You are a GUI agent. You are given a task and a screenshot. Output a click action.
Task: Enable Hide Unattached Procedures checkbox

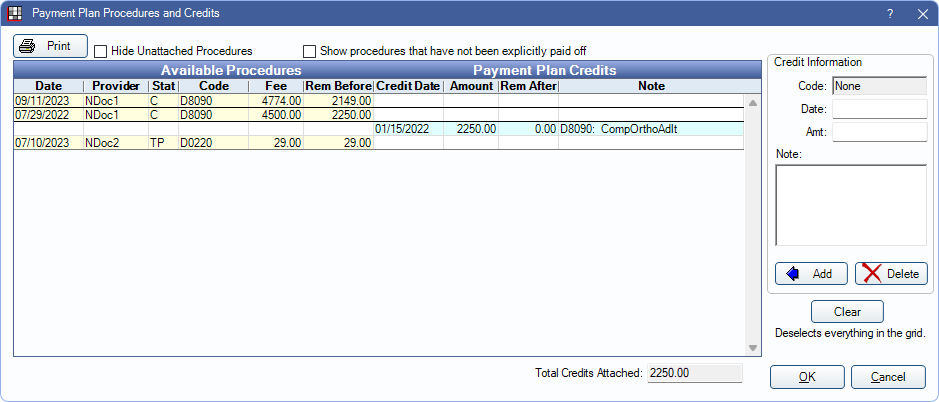click(x=100, y=51)
